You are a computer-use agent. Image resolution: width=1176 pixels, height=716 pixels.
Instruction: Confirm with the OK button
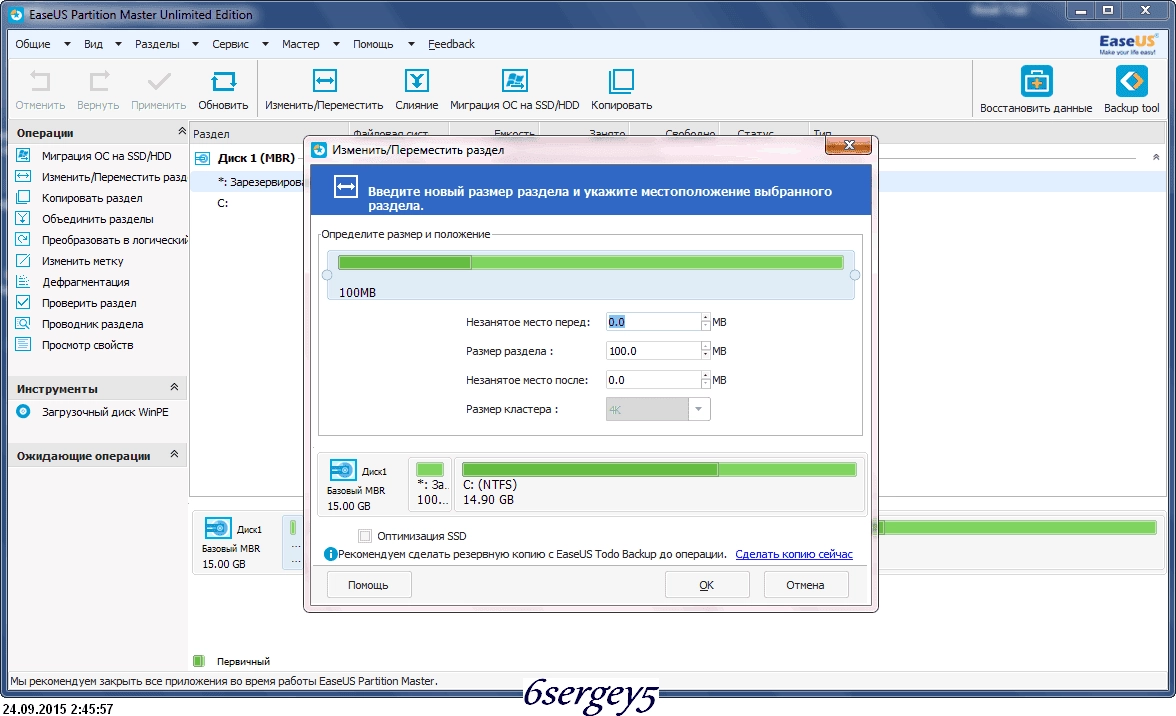pos(706,585)
